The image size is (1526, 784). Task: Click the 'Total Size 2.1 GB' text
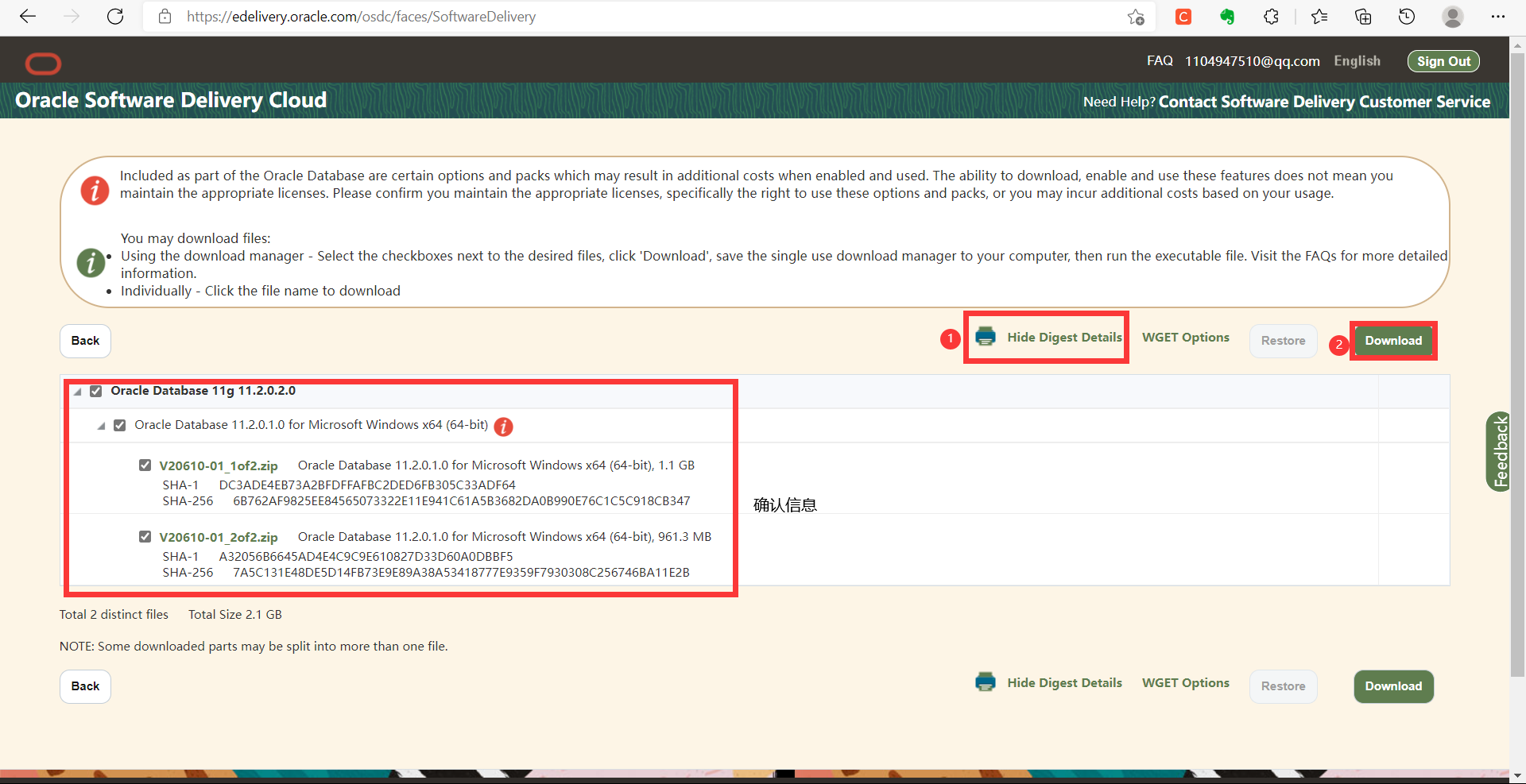coord(235,614)
